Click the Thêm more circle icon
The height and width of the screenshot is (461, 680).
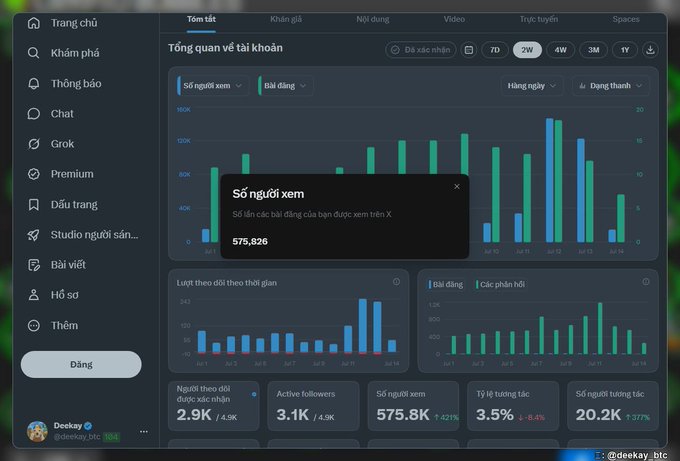pyautogui.click(x=34, y=325)
